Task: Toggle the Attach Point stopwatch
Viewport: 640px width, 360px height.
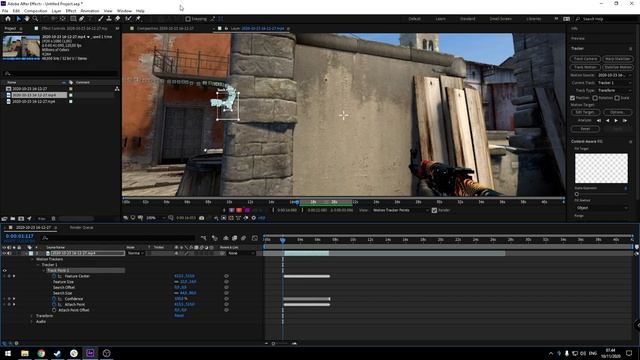Action: [54, 304]
